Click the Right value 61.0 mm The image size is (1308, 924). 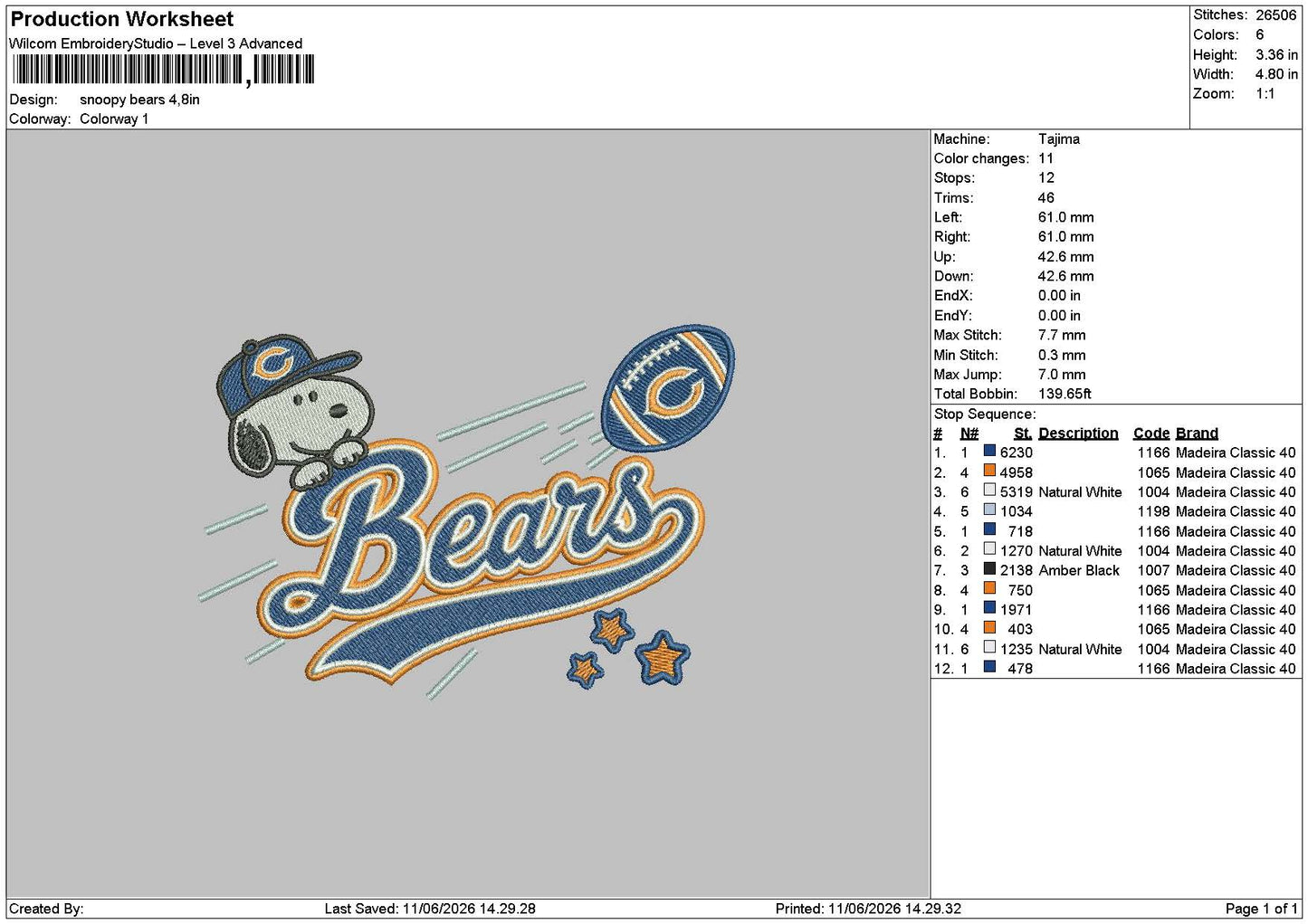(1066, 237)
